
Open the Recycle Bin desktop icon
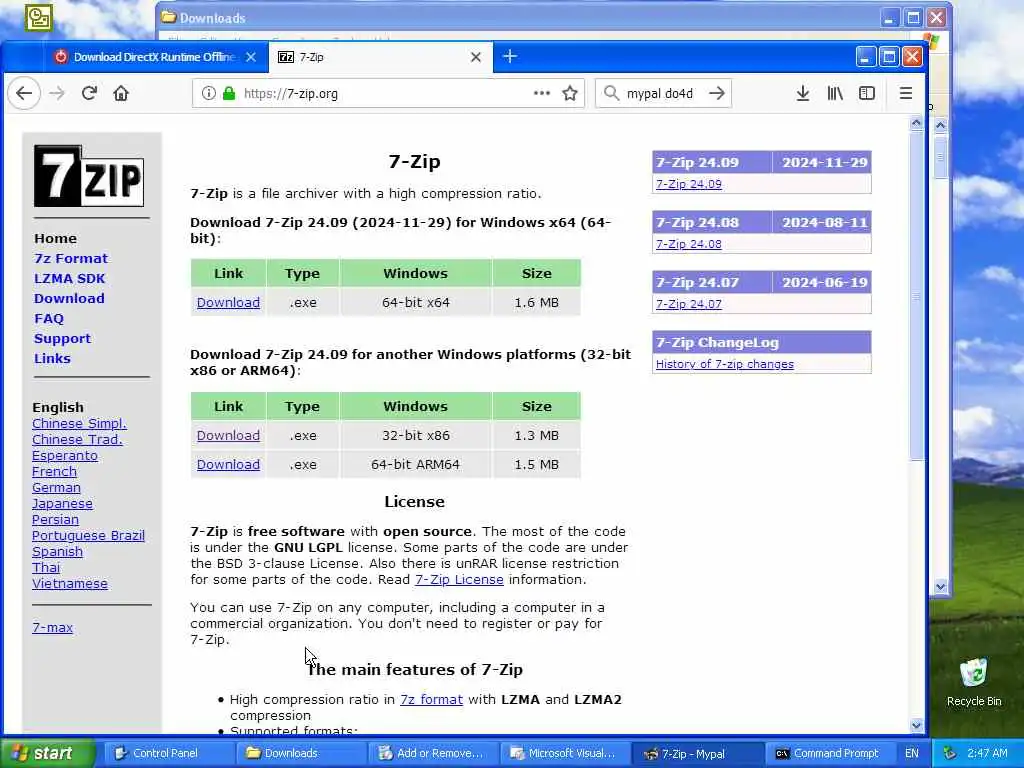[974, 682]
